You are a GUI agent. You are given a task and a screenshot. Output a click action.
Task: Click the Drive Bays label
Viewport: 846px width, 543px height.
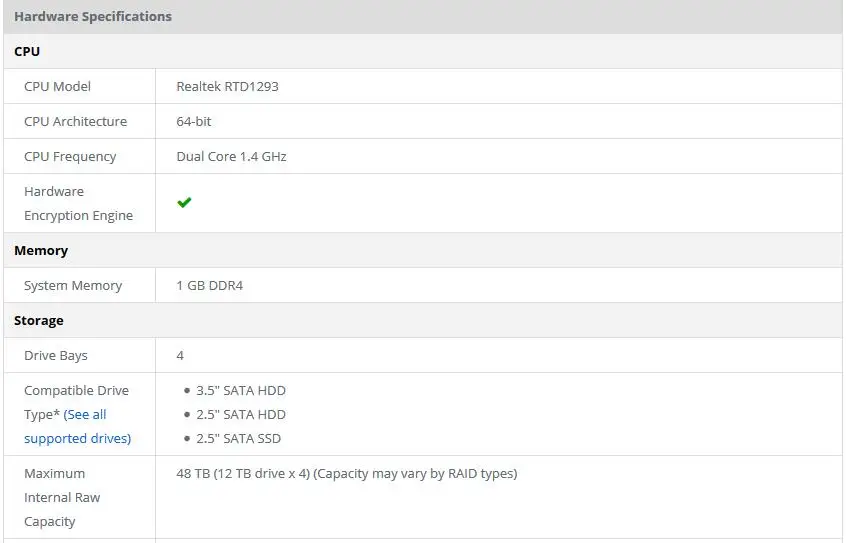pyautogui.click(x=56, y=356)
